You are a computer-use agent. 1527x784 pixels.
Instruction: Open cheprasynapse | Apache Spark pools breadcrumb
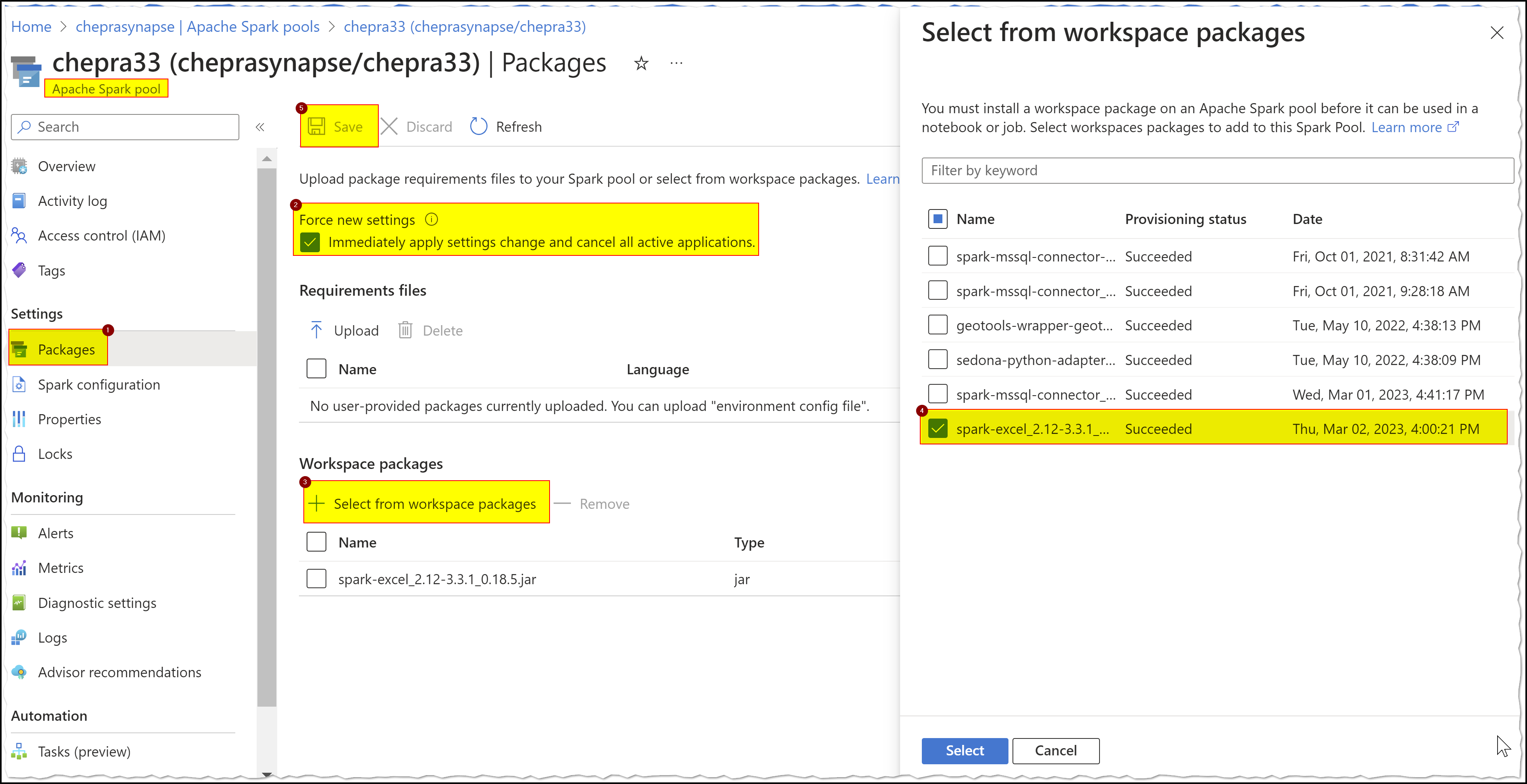[x=197, y=27]
